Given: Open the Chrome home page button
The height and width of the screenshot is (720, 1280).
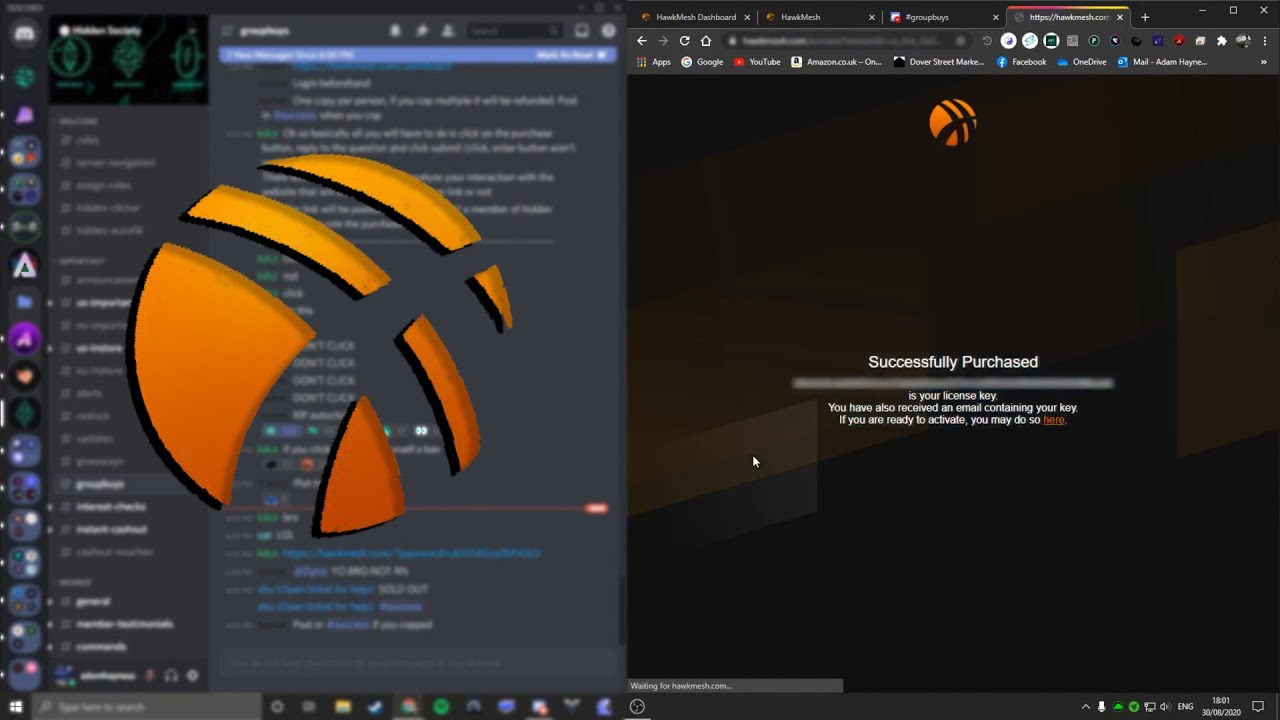Looking at the screenshot, I should [x=706, y=41].
